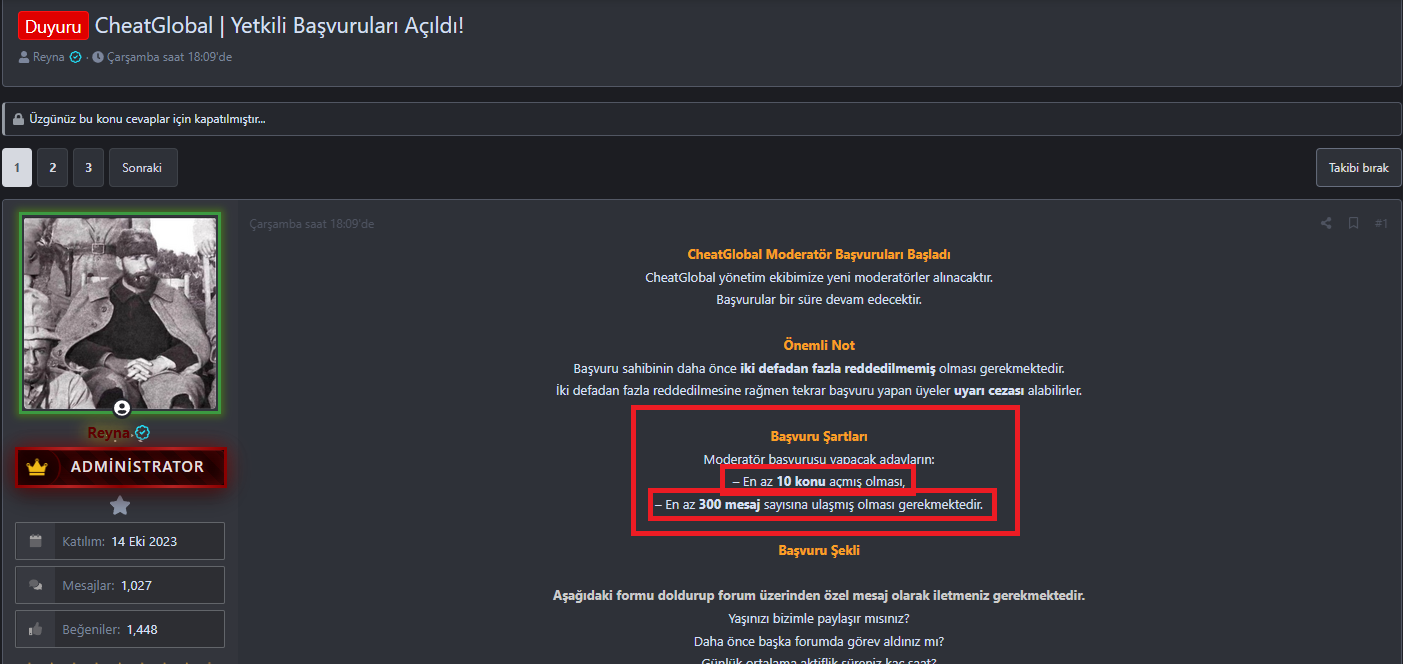Click verified badge next to Reyna in sidebar
This screenshot has width=1403, height=664.
(142, 433)
